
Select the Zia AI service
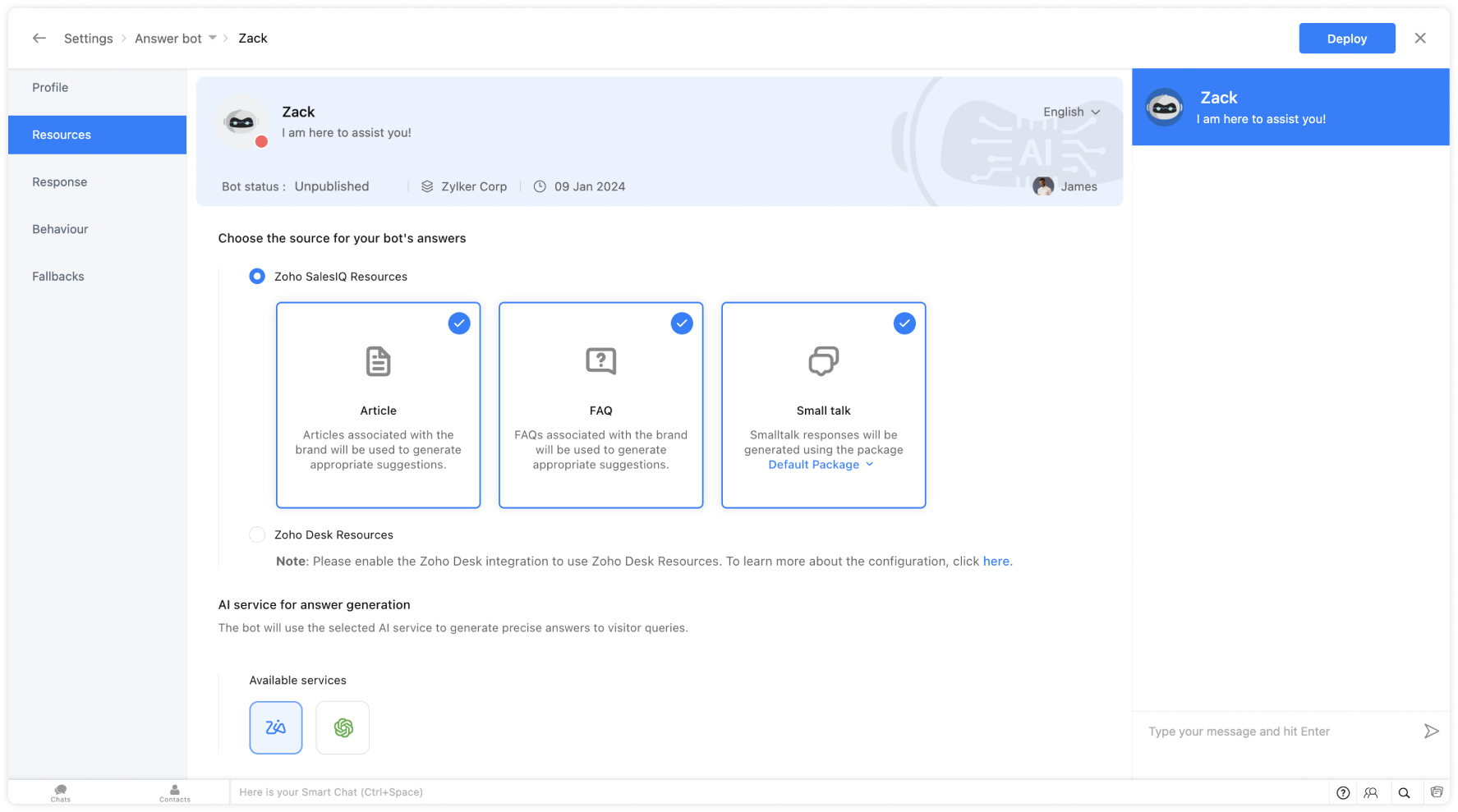pyautogui.click(x=276, y=727)
